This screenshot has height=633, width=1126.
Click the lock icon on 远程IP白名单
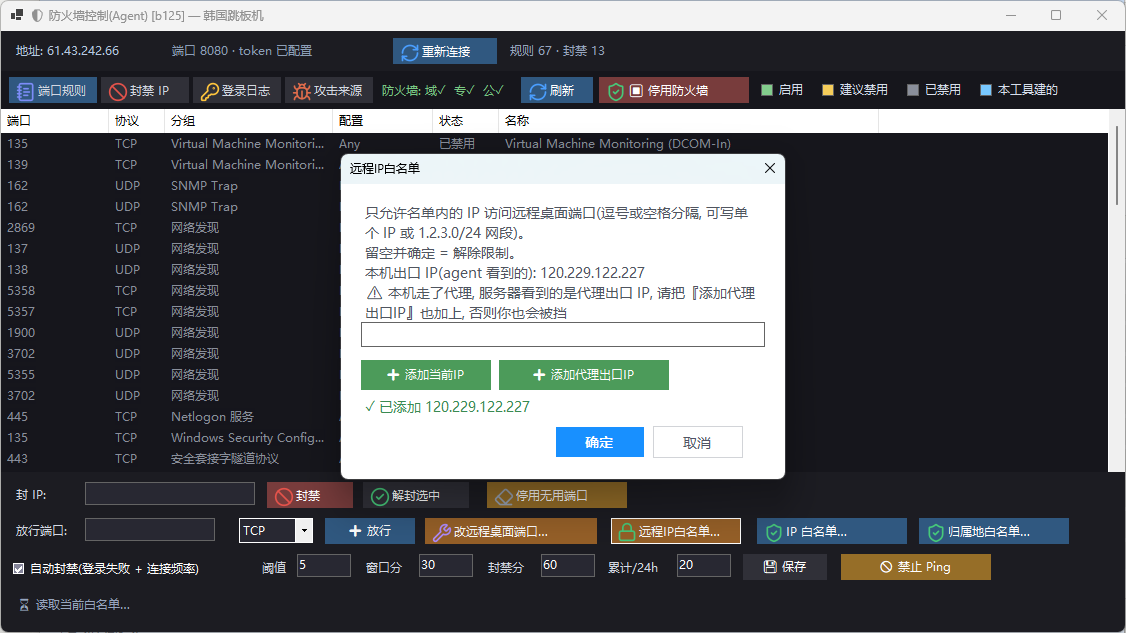626,532
